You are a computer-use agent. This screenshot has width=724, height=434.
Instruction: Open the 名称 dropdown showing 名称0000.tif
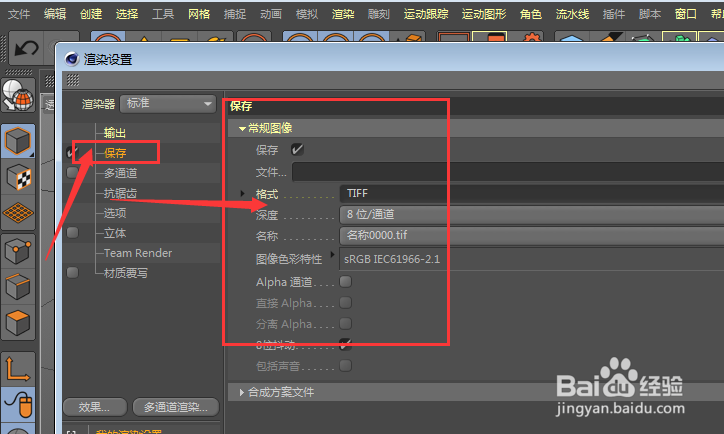click(x=531, y=235)
